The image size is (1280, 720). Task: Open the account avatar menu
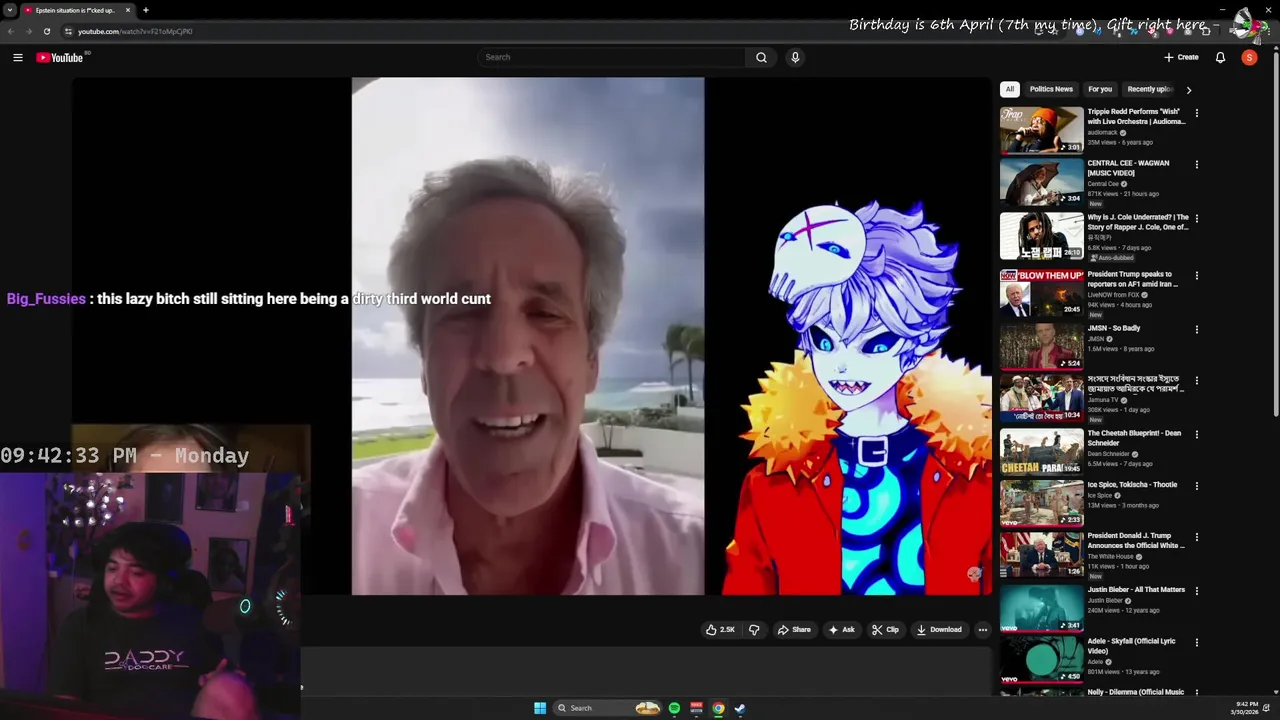tap(1249, 57)
